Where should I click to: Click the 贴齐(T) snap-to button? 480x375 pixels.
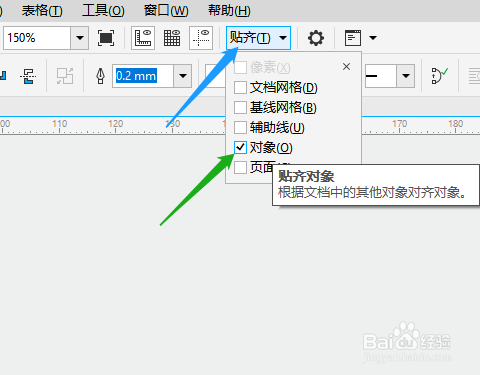pos(258,38)
